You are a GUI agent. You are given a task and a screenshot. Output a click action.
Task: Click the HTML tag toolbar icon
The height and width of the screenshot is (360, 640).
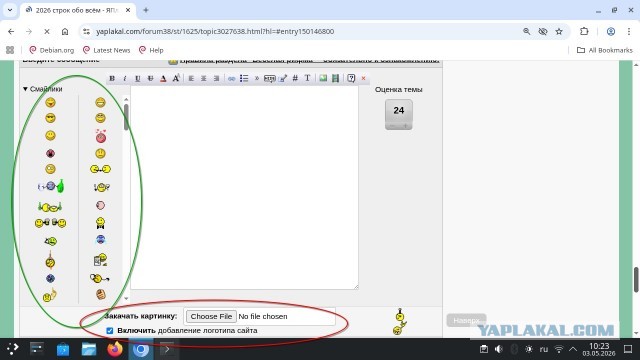coord(269,78)
